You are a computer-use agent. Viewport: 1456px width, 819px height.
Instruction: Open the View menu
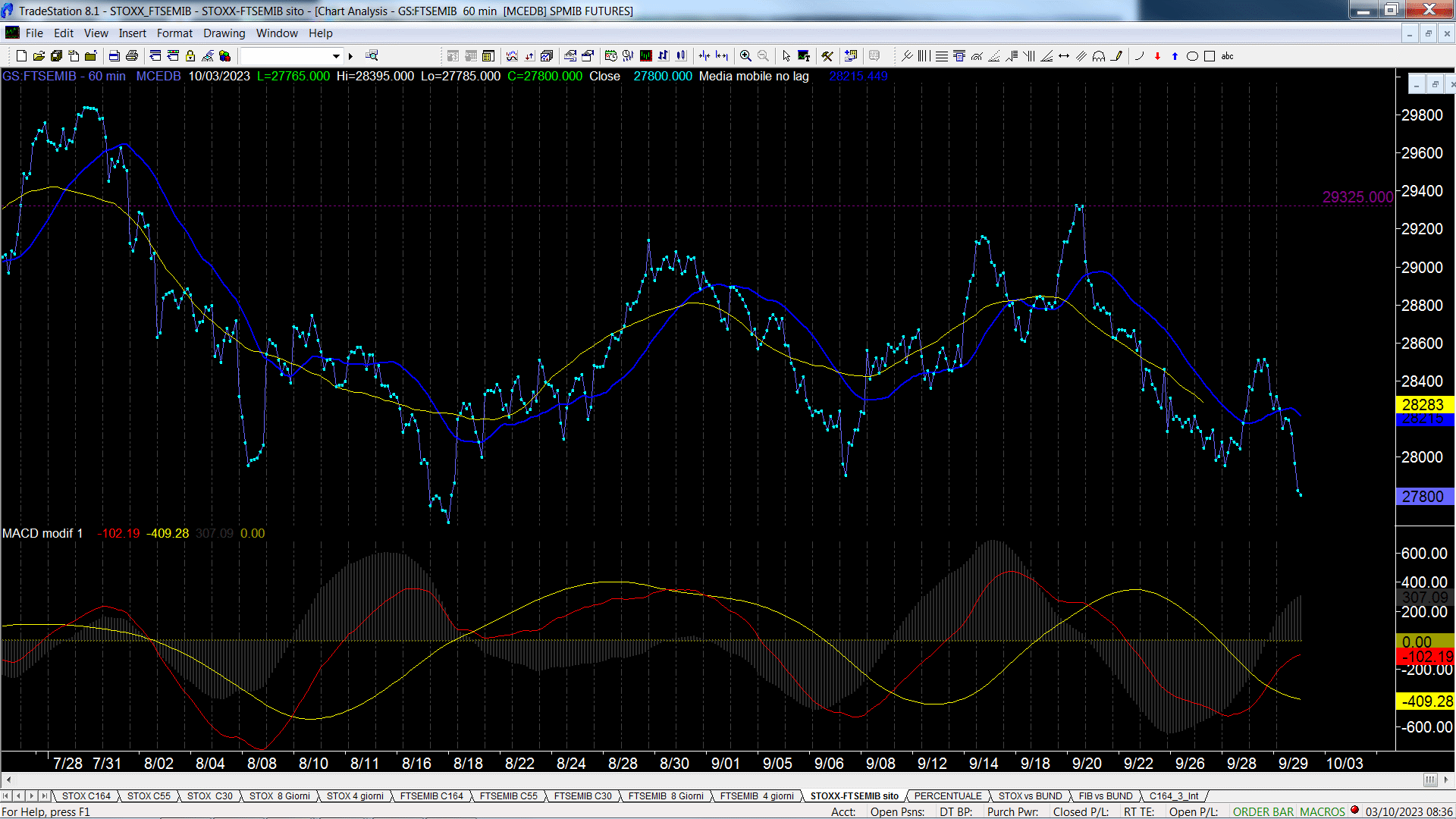pos(96,33)
